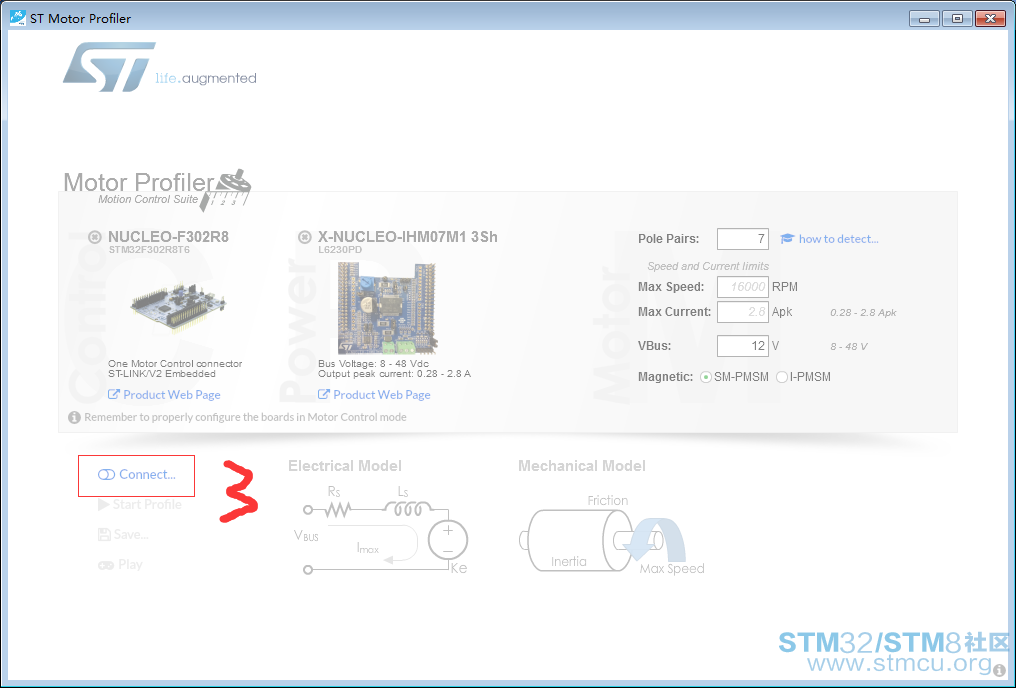Viewport: 1016px width, 688px height.
Task: Click the 'L6230PD' subtitle text
Action: point(340,249)
